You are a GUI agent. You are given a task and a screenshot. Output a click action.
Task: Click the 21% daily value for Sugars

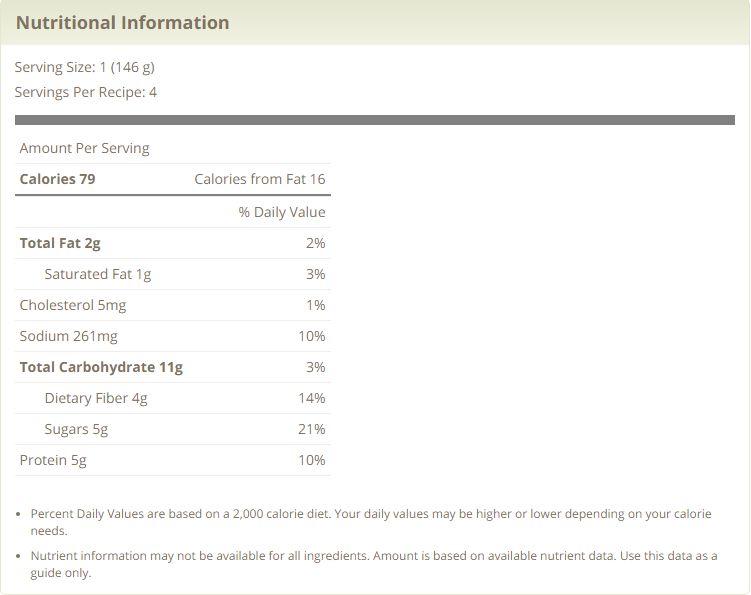[x=311, y=429]
